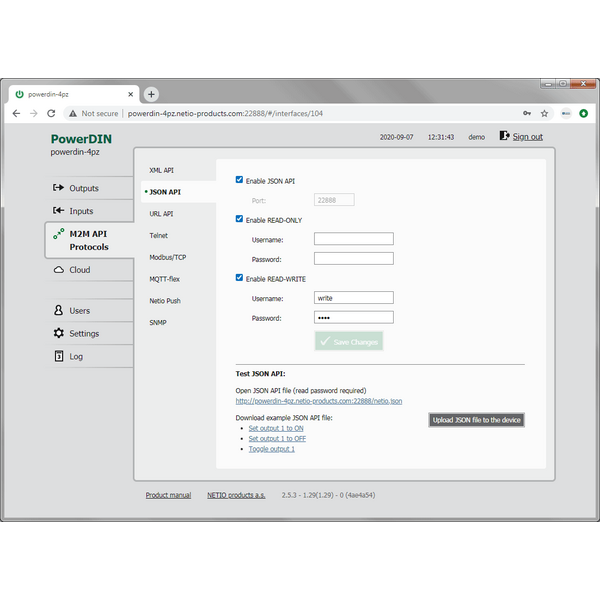This screenshot has height=600, width=600.
Task: Open a new browser tab
Action: [152, 94]
